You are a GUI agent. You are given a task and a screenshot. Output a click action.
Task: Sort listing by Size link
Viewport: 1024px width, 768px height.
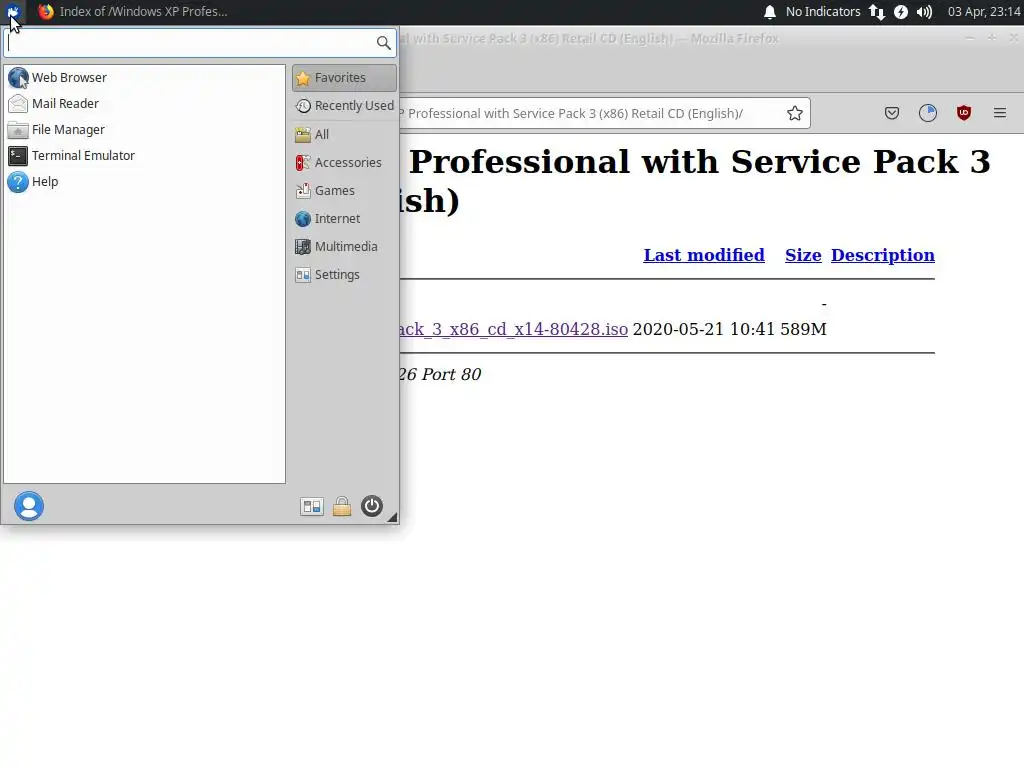click(x=803, y=255)
